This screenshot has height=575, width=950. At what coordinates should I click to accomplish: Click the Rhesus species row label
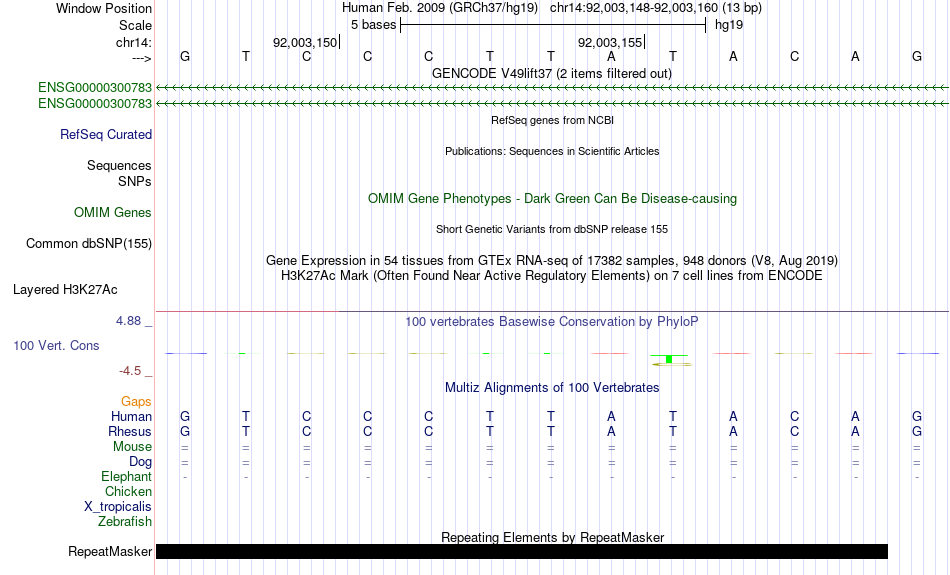[x=130, y=431]
